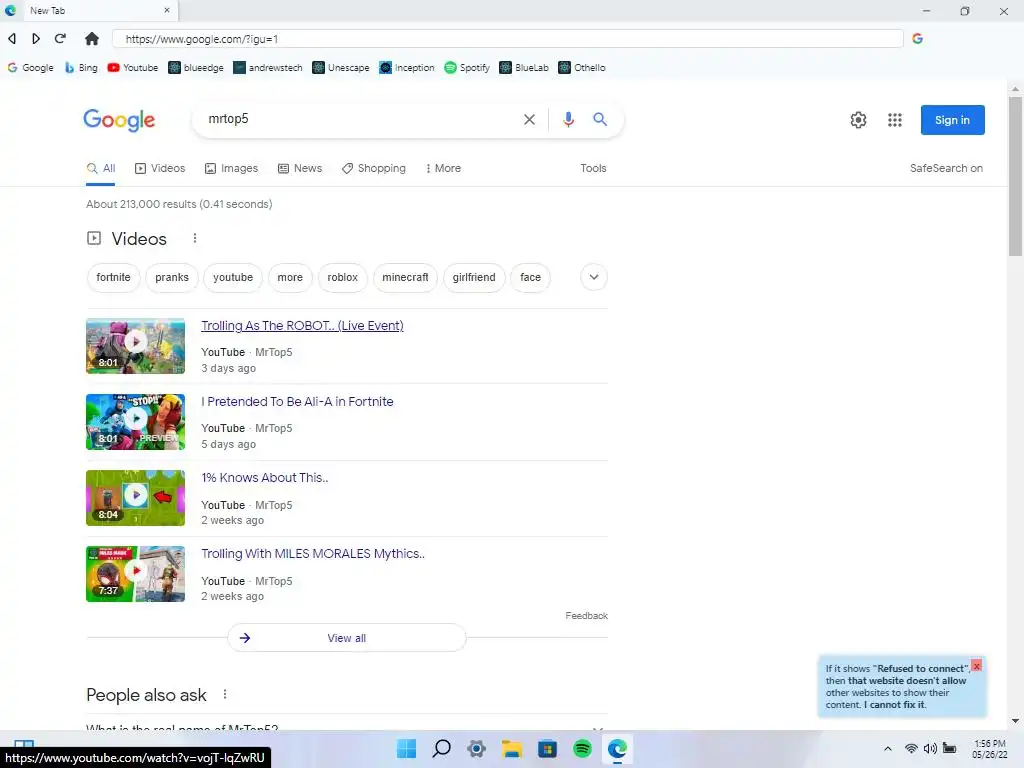Click the browser back arrow
The height and width of the screenshot is (768, 1024).
tap(12, 39)
